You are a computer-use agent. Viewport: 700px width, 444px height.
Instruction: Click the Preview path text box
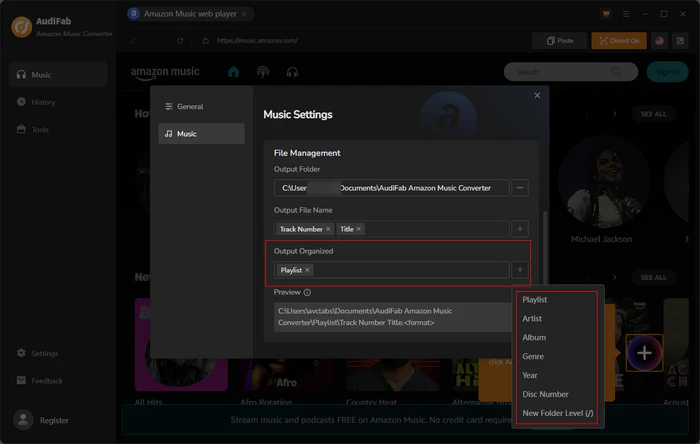point(393,317)
